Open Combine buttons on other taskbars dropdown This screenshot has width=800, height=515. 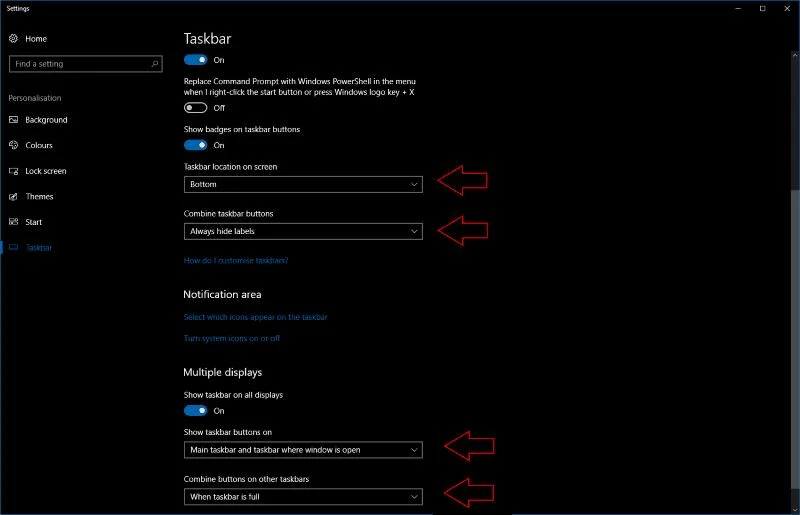tap(303, 497)
